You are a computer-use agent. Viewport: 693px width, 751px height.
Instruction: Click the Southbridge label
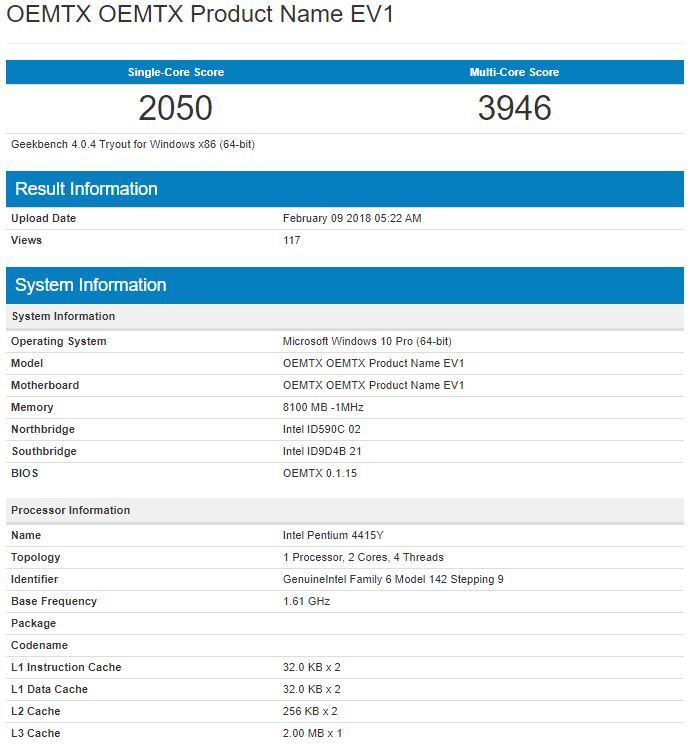[44, 452]
